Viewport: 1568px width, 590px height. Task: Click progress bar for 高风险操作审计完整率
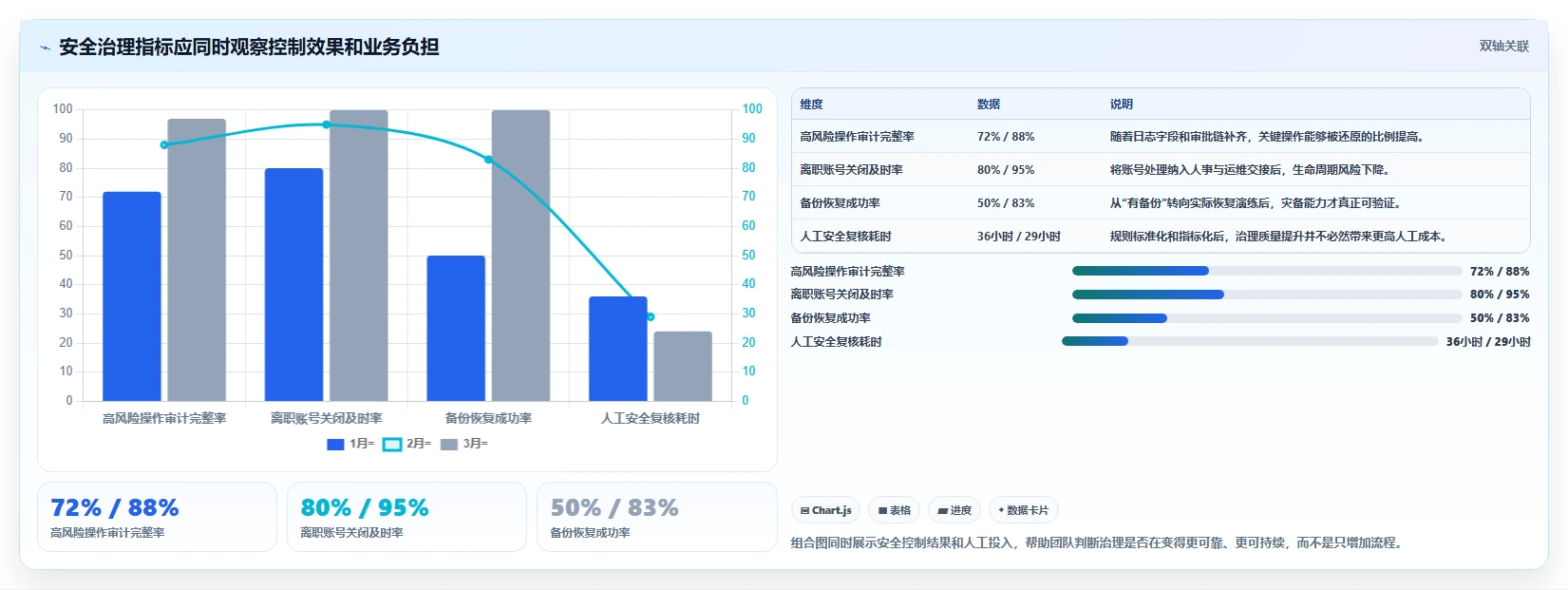(1267, 271)
